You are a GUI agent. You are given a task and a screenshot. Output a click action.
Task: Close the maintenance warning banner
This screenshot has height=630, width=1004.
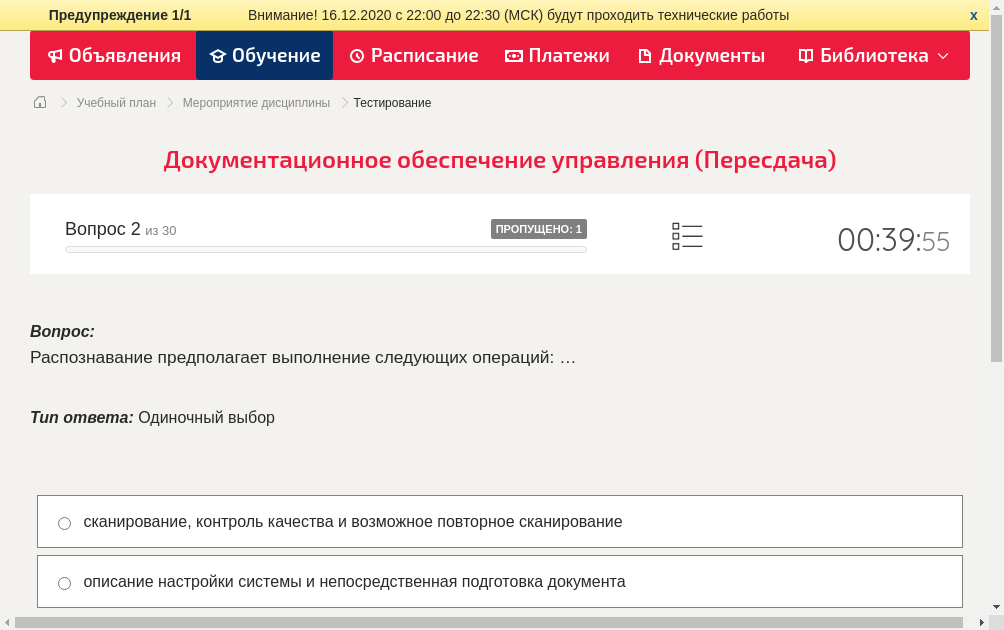point(973,15)
